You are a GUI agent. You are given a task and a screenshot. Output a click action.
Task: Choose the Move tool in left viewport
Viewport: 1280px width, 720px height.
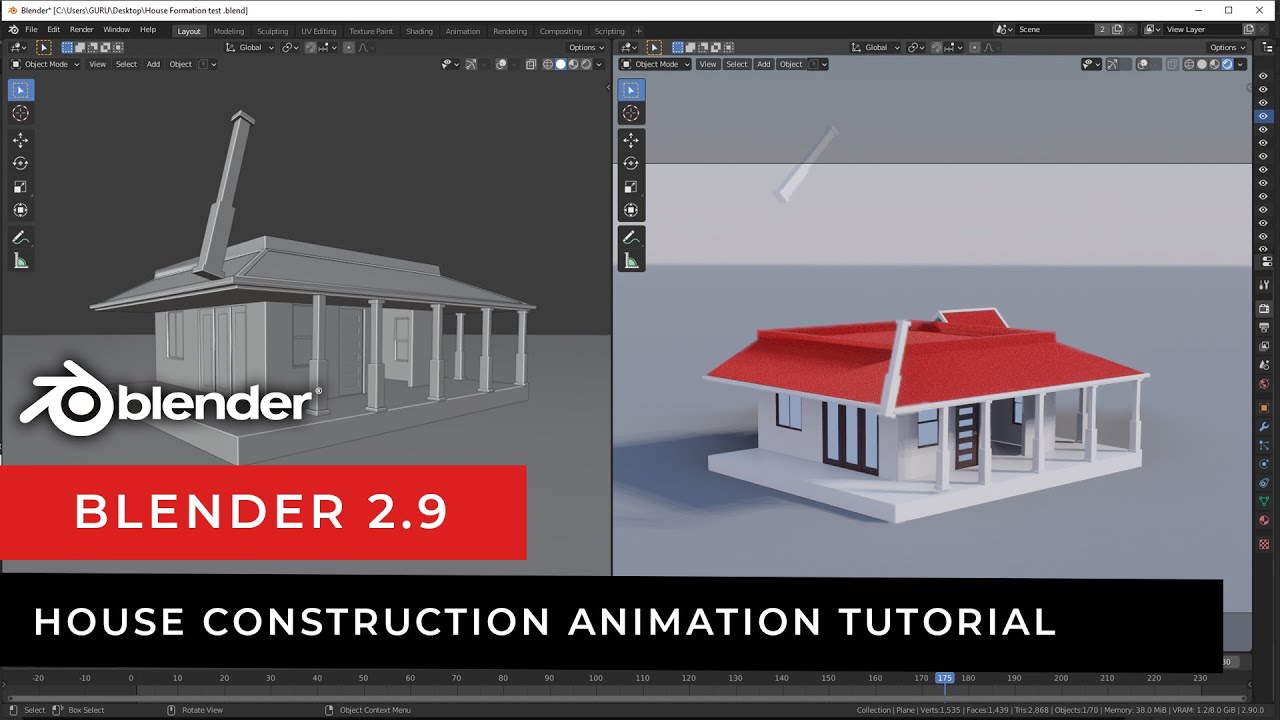(x=20, y=140)
